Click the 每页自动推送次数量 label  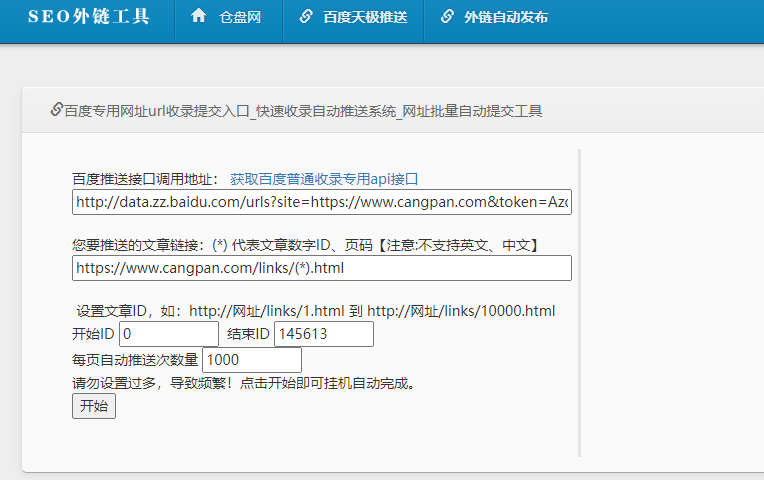(x=135, y=360)
